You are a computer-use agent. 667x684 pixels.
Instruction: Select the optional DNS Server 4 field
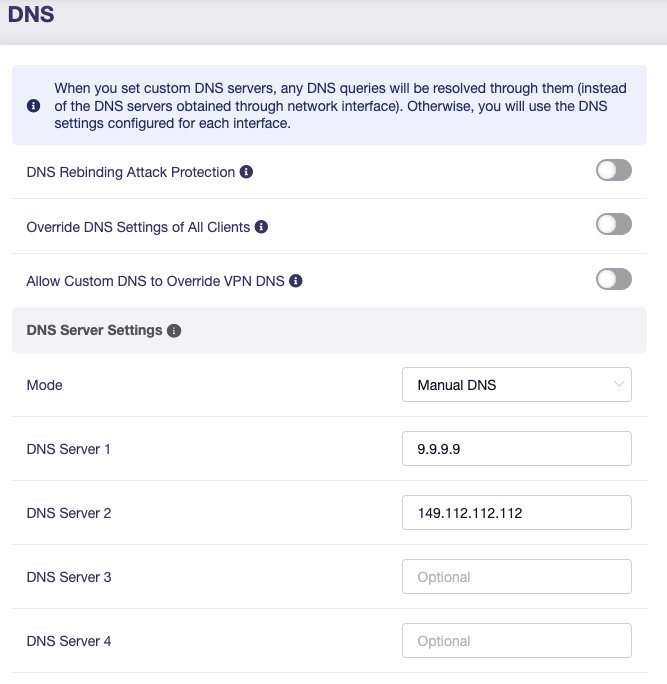516,641
